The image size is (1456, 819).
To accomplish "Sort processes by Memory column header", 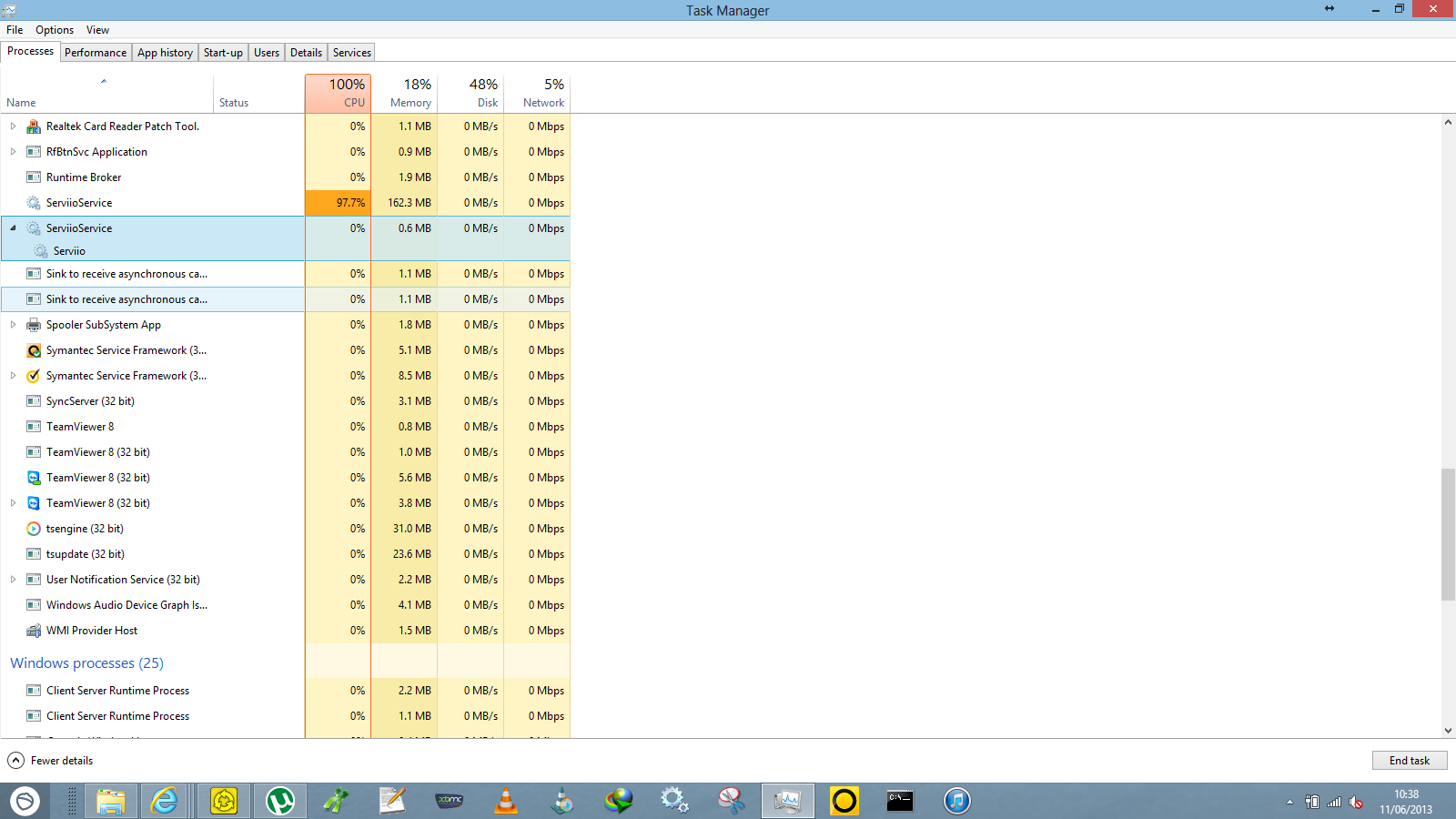I will (404, 93).
